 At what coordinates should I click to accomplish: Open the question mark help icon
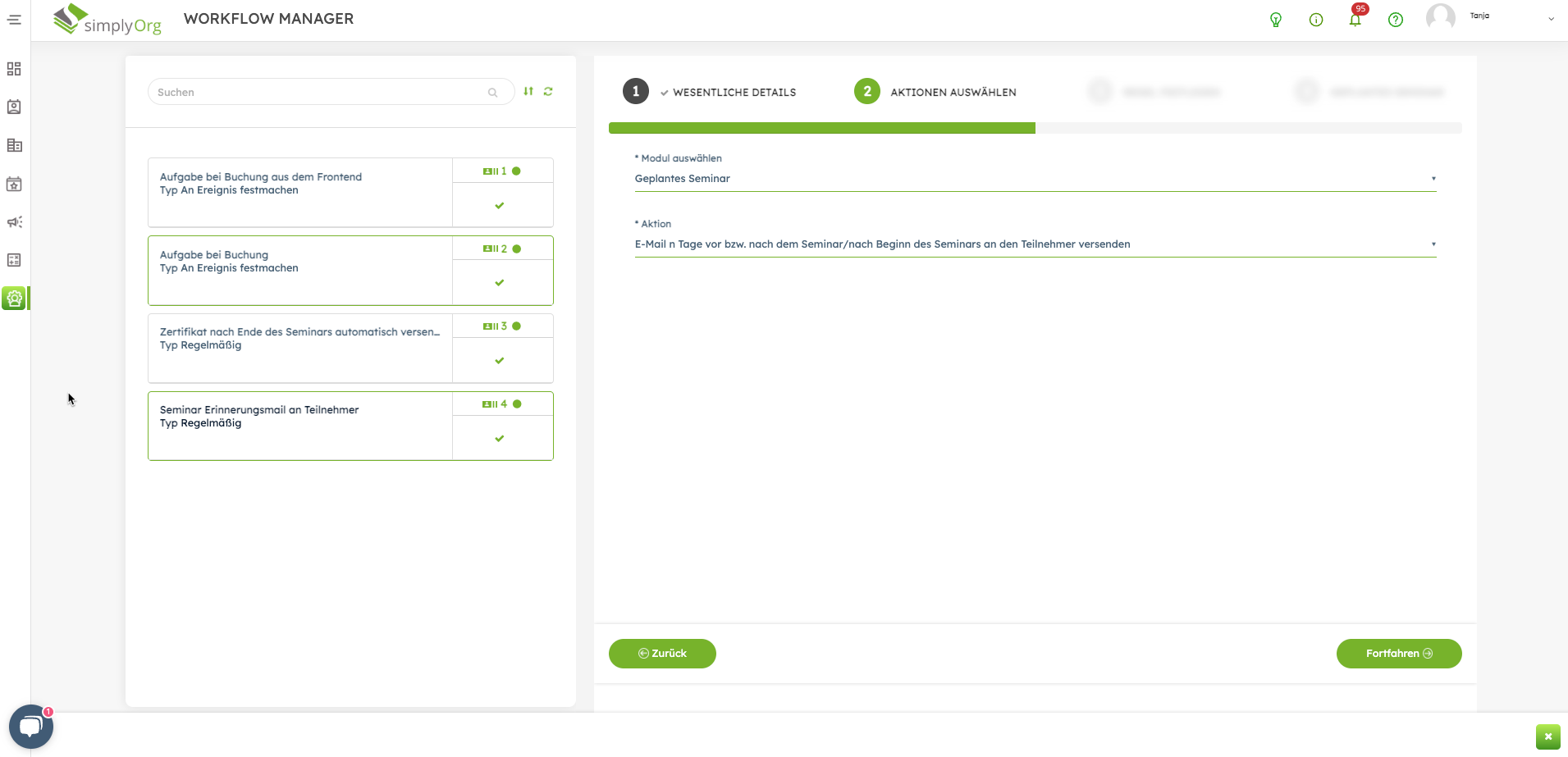coord(1395,20)
